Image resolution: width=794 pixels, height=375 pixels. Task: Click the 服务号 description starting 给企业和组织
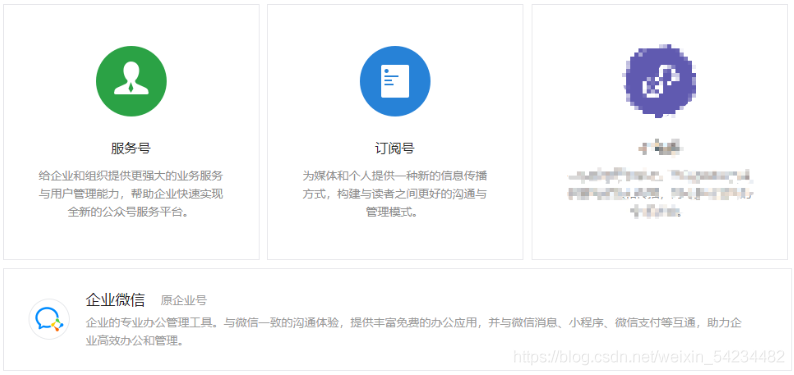[131, 194]
